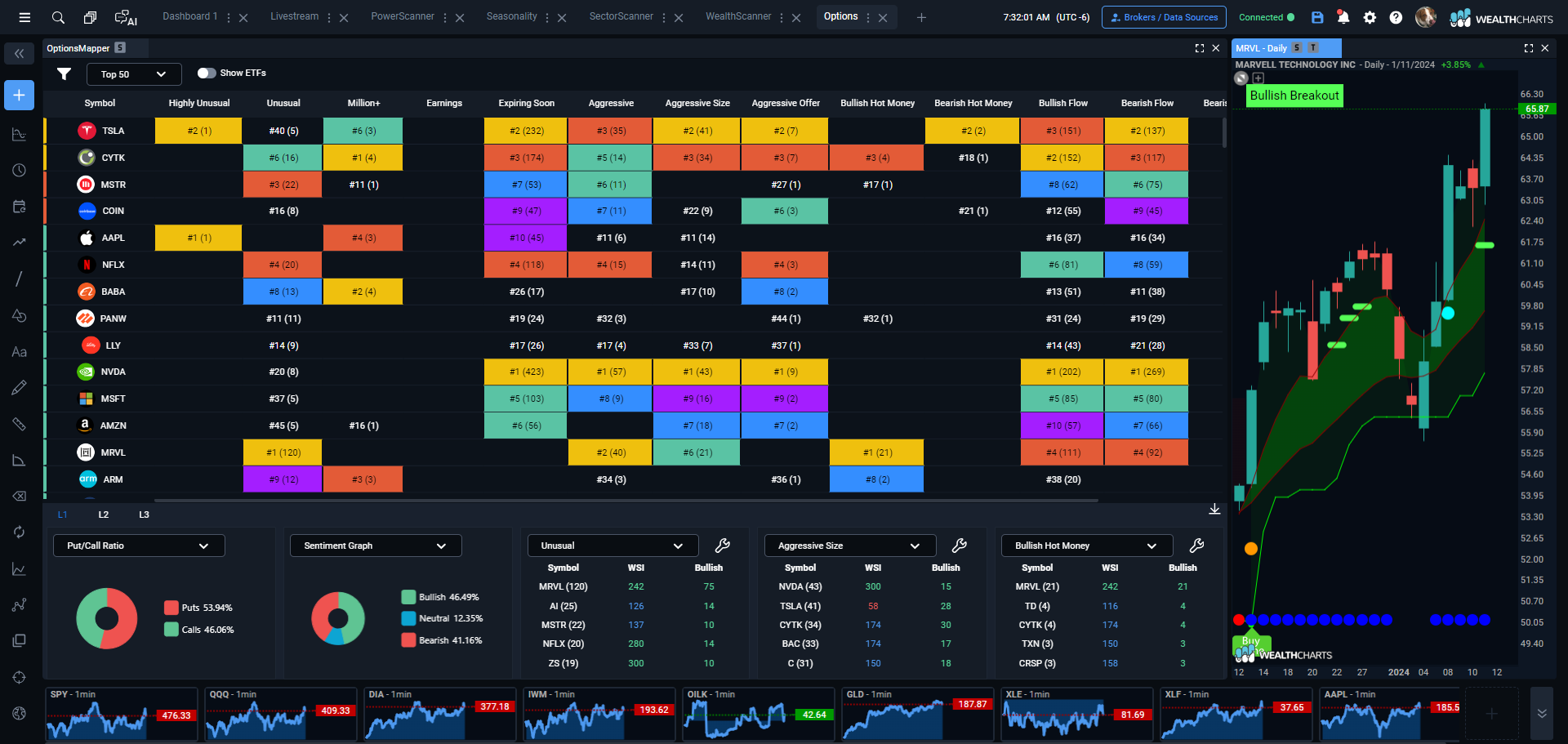Expand the bottom ticker bar double chevron

tap(1542, 713)
